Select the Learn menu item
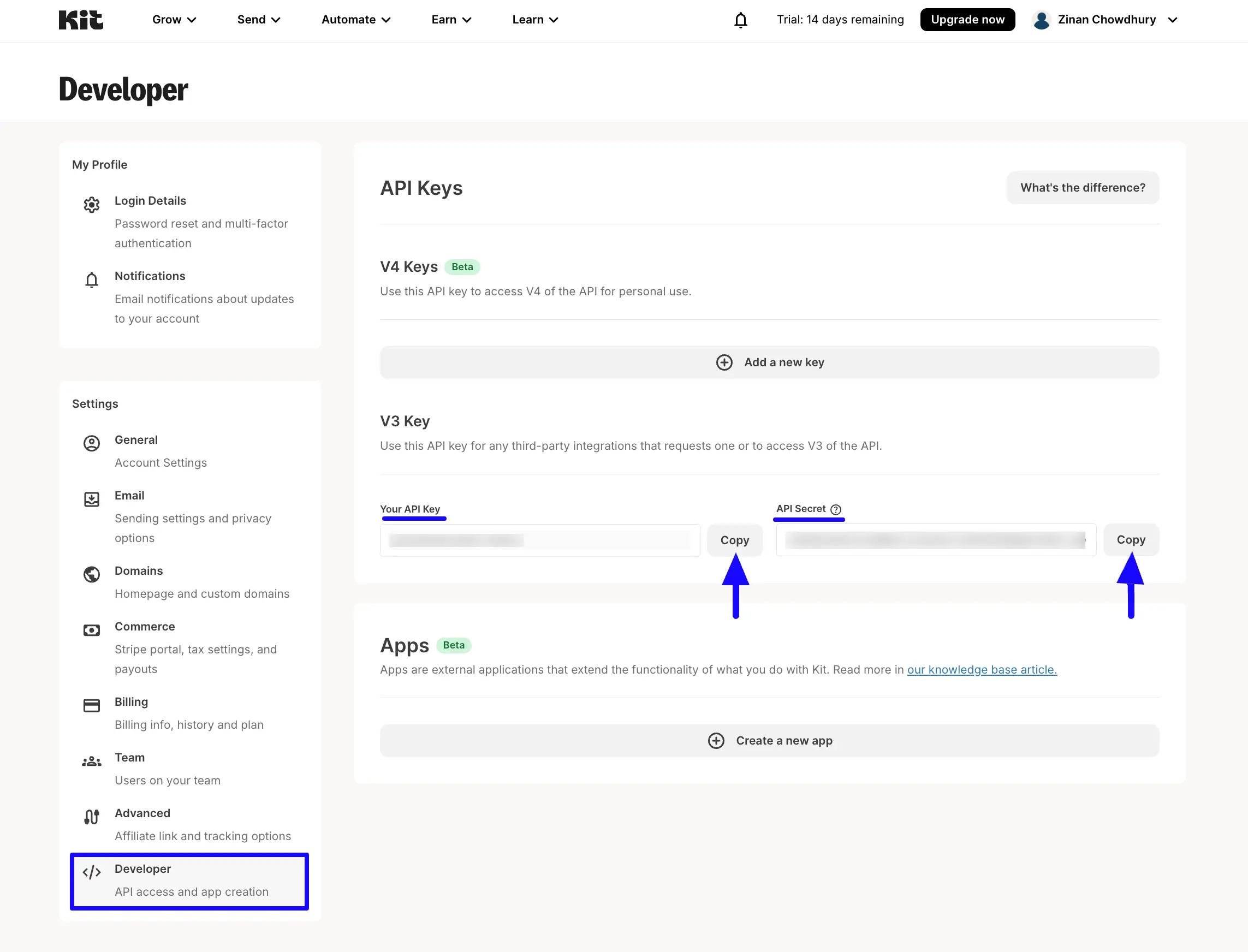1248x952 pixels. (534, 19)
